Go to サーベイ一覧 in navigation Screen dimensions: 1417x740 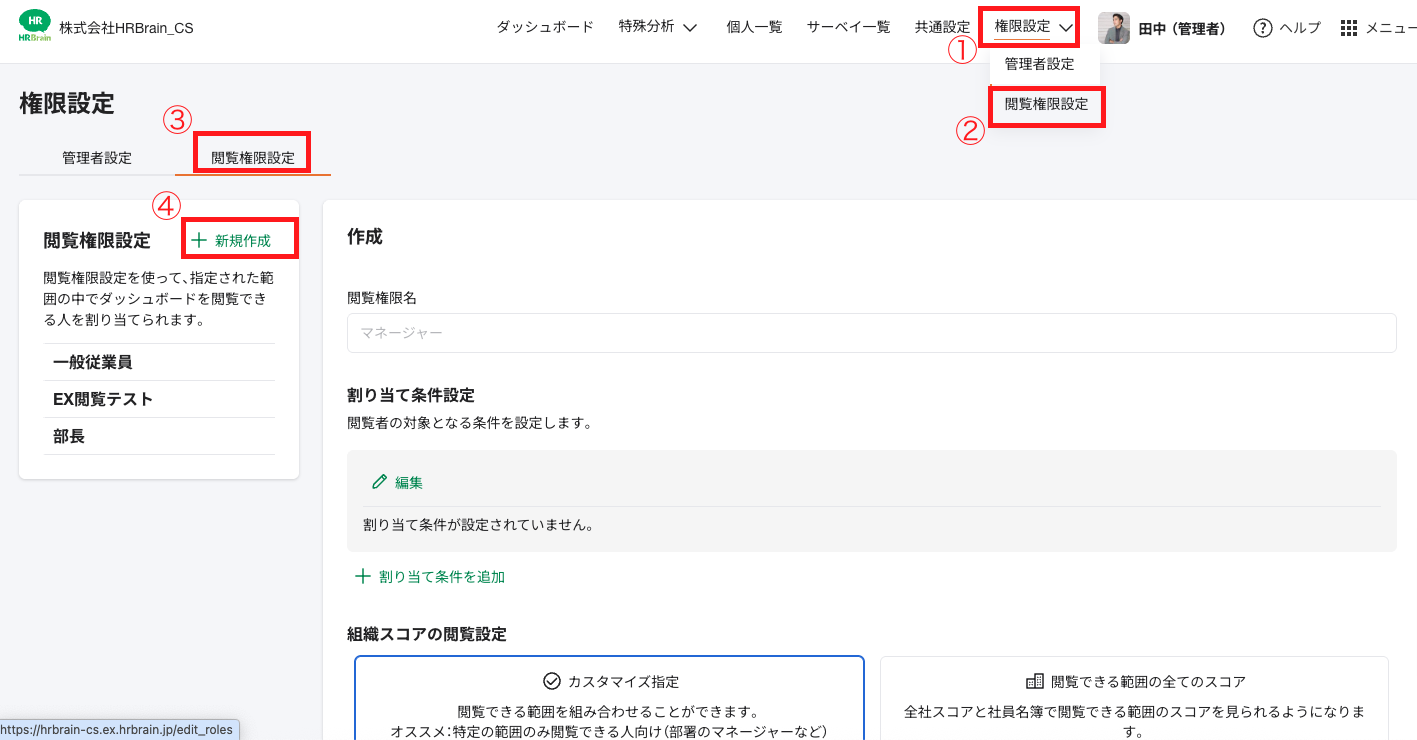point(848,27)
